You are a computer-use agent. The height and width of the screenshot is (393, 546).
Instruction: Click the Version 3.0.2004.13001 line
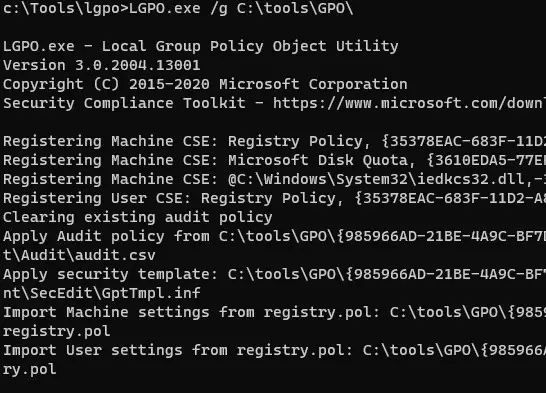click(101, 65)
